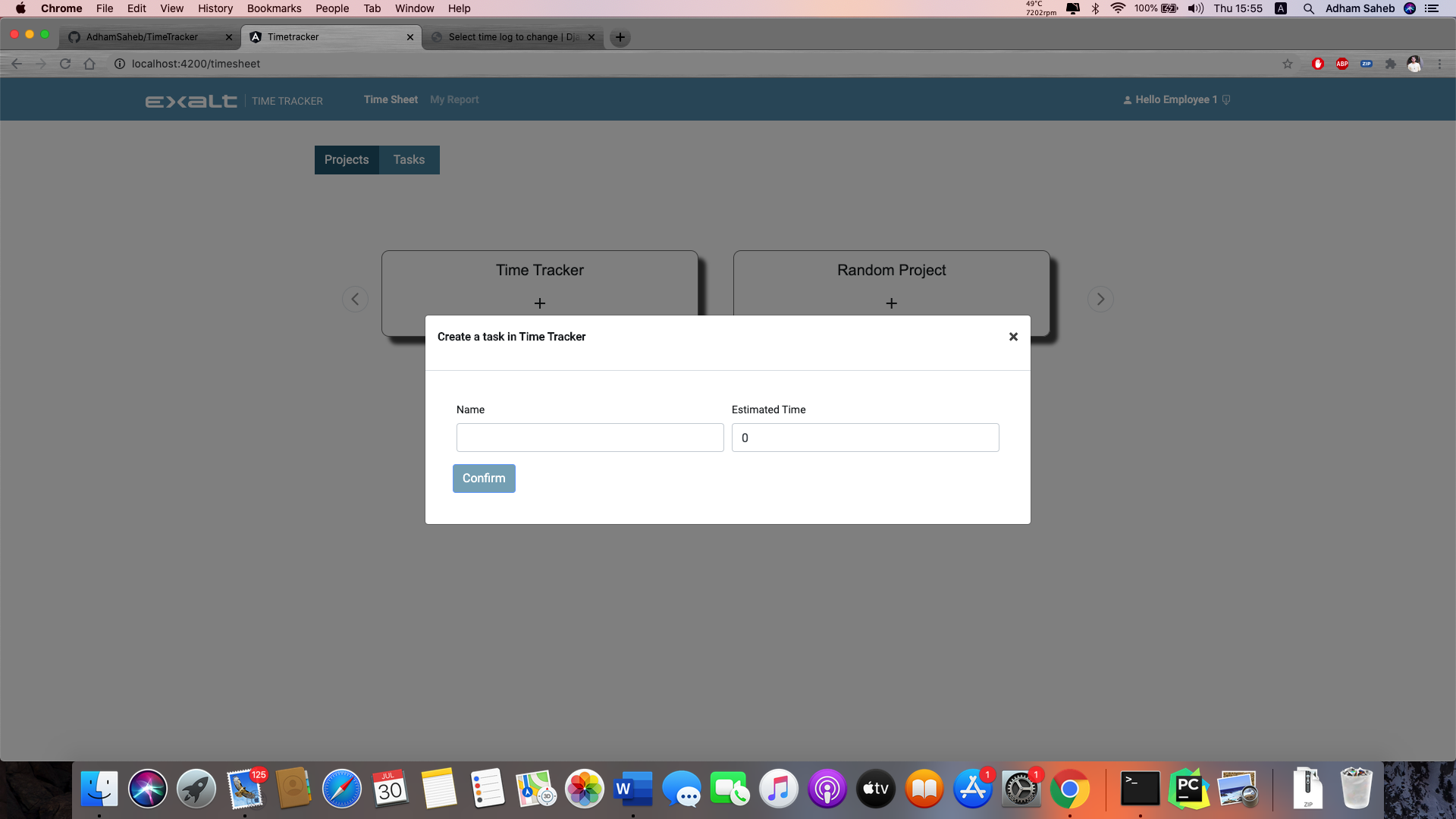Image resolution: width=1456 pixels, height=819 pixels.
Task: Go to browser home page
Action: click(x=89, y=64)
